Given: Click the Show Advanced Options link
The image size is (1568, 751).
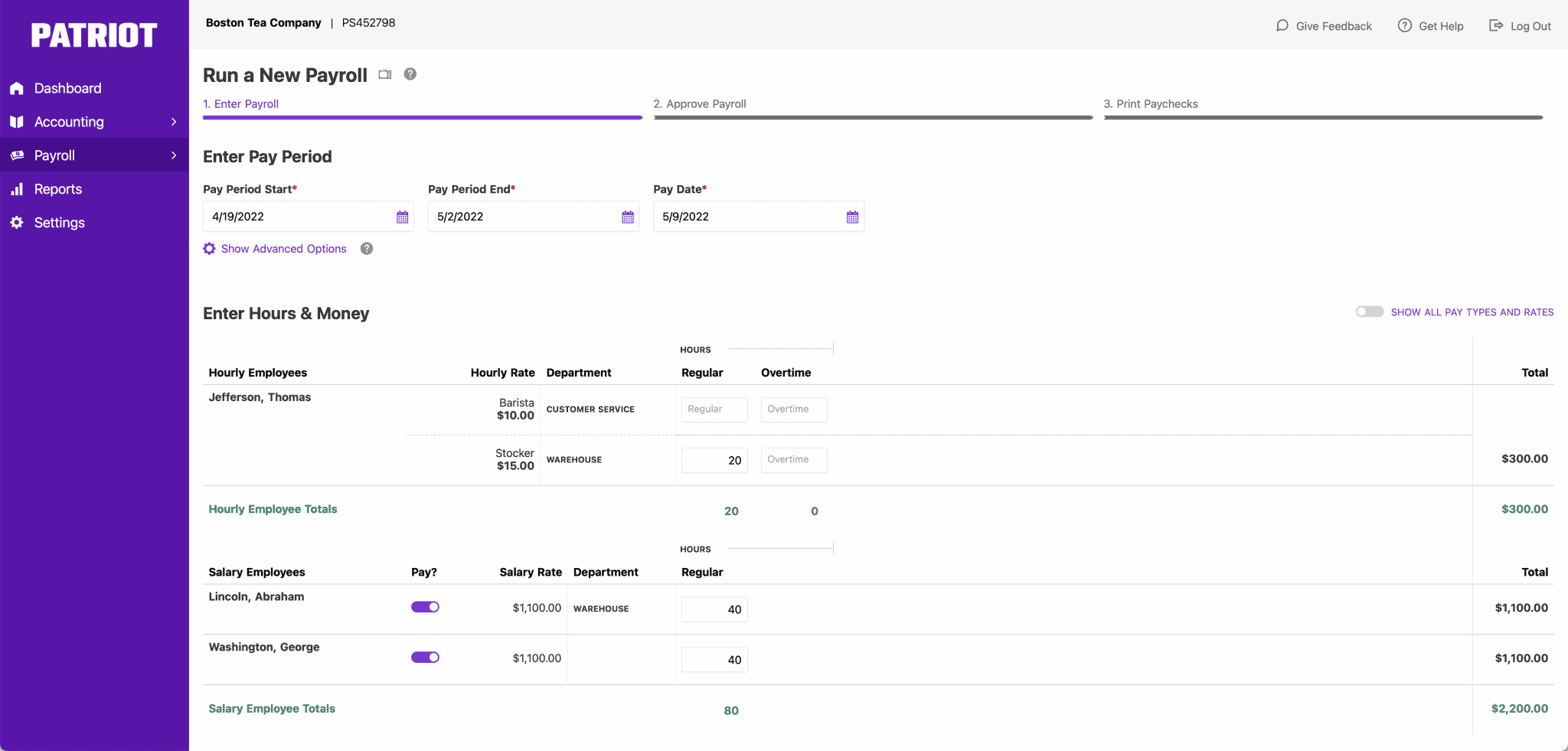Looking at the screenshot, I should click(x=283, y=248).
